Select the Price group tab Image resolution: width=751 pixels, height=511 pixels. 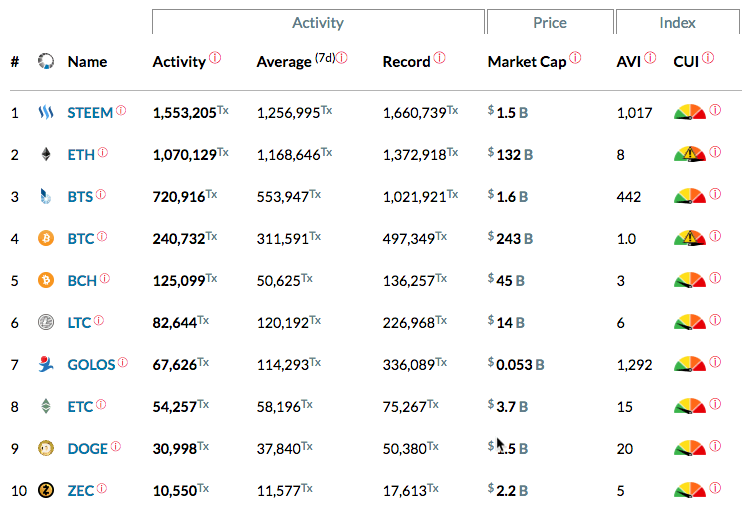click(550, 22)
